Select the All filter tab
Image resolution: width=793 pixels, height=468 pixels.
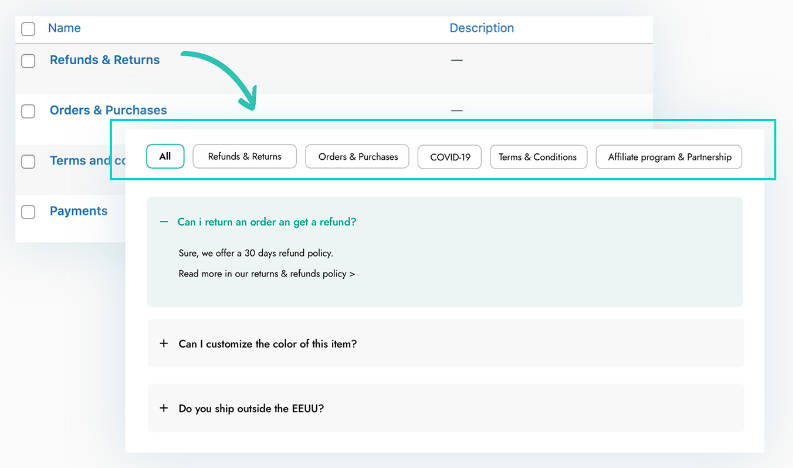coord(165,156)
